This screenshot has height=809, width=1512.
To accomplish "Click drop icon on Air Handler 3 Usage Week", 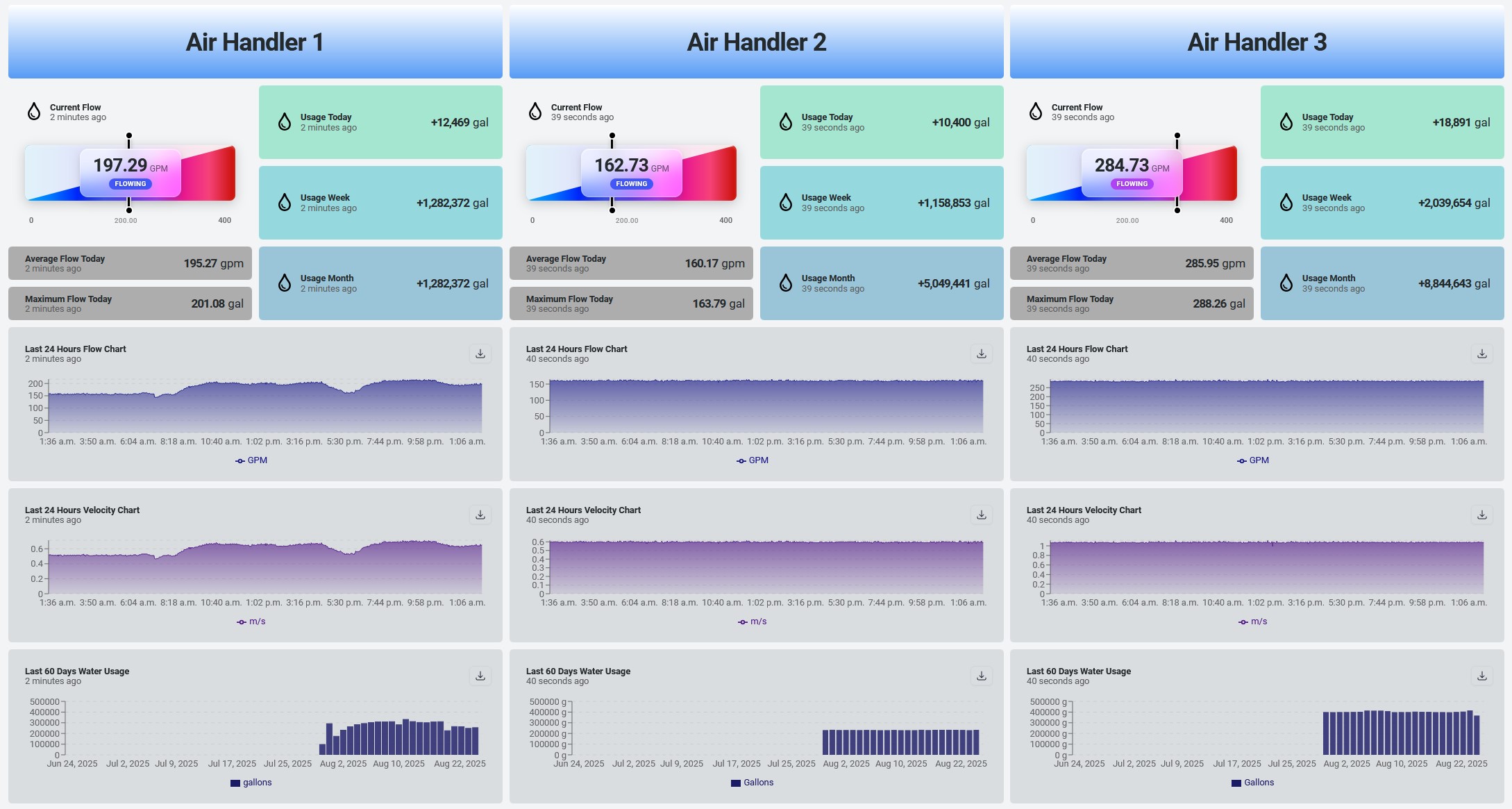I will [1286, 203].
